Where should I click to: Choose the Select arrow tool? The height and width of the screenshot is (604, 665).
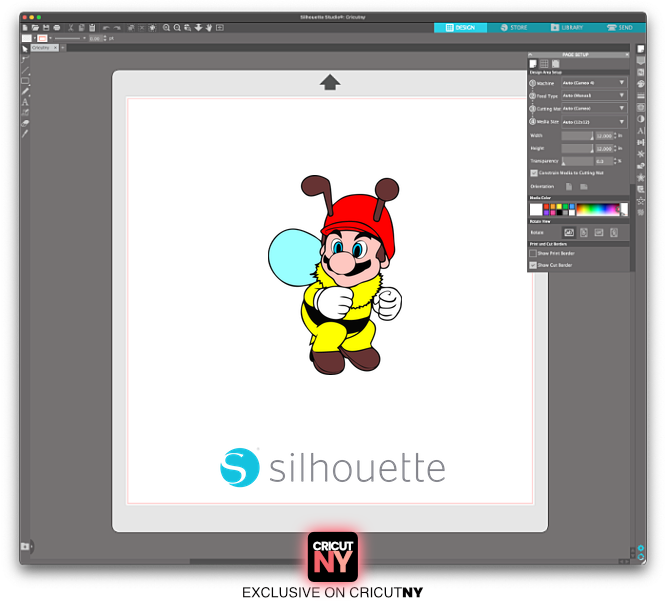pos(25,49)
